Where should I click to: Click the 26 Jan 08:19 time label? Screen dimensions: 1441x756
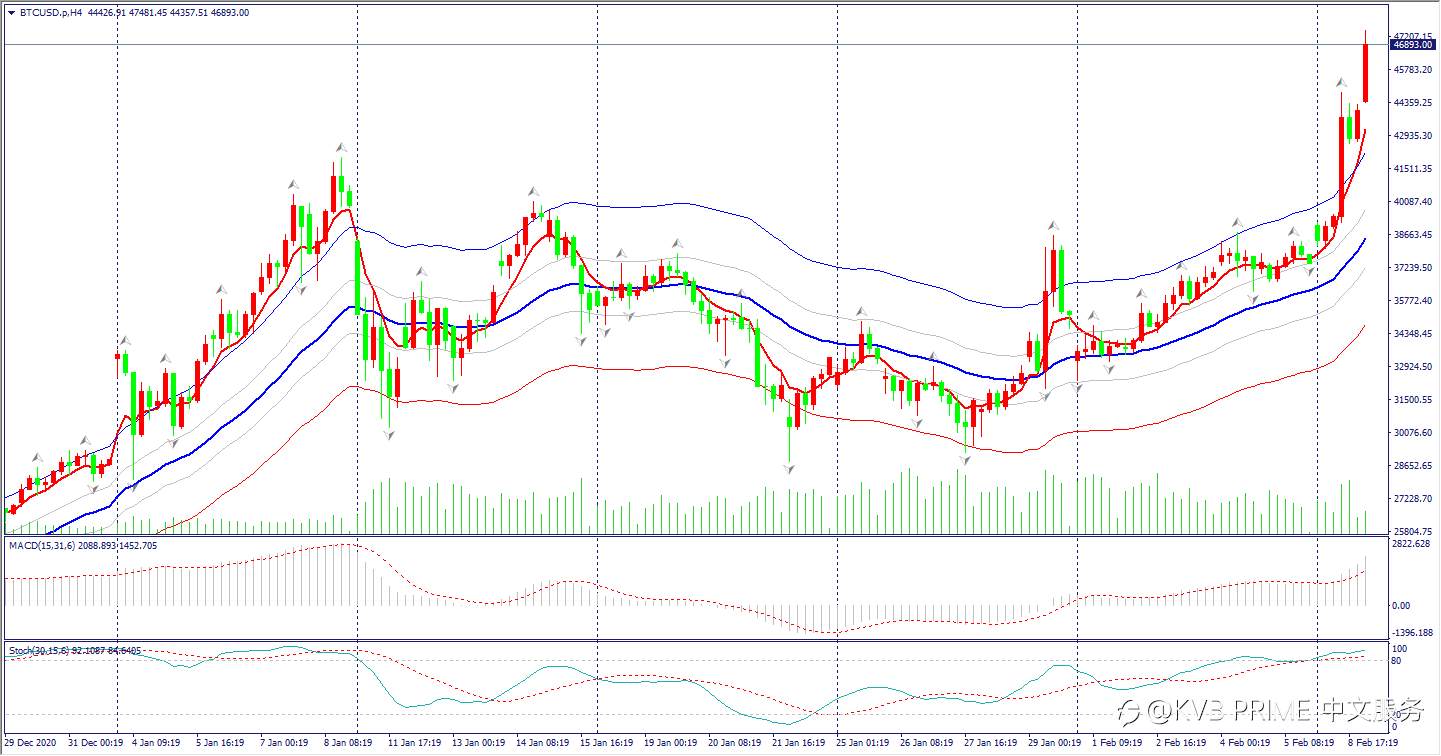click(x=926, y=743)
